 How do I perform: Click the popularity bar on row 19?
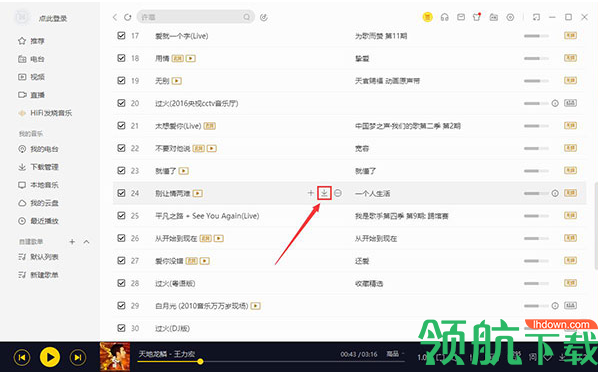536,81
